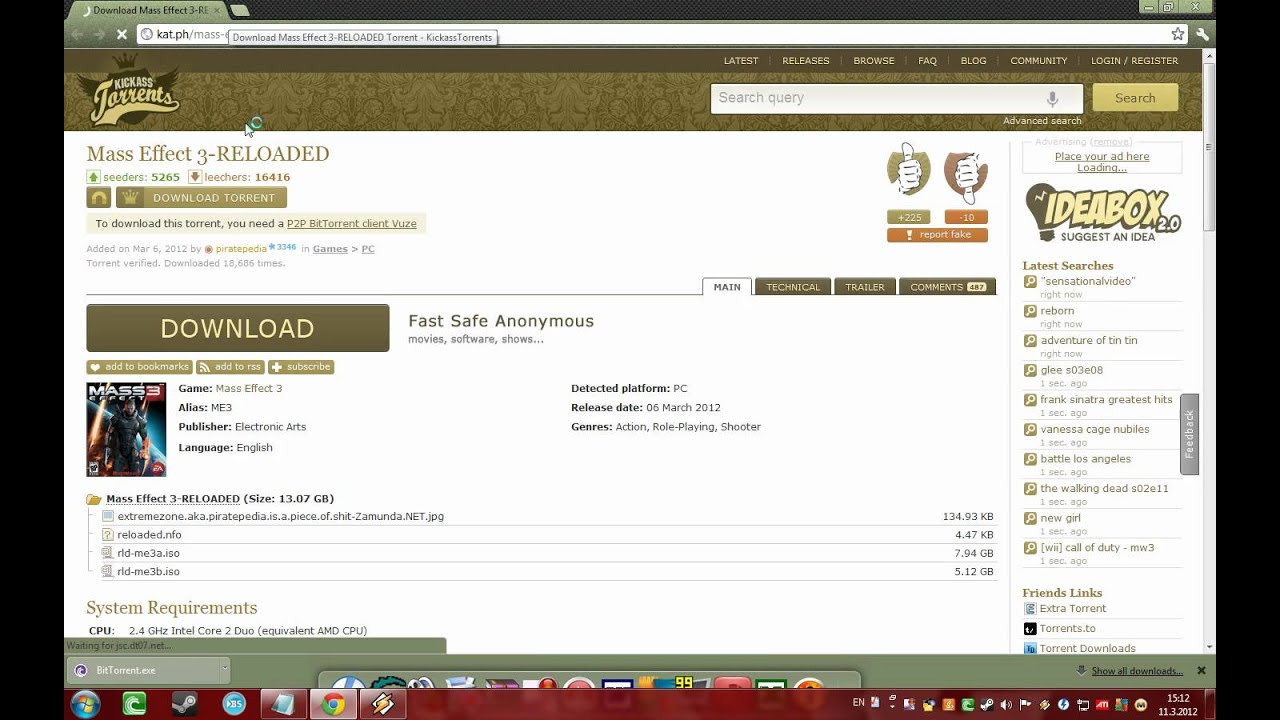Click the Mass Effect 3 game link

pos(249,388)
